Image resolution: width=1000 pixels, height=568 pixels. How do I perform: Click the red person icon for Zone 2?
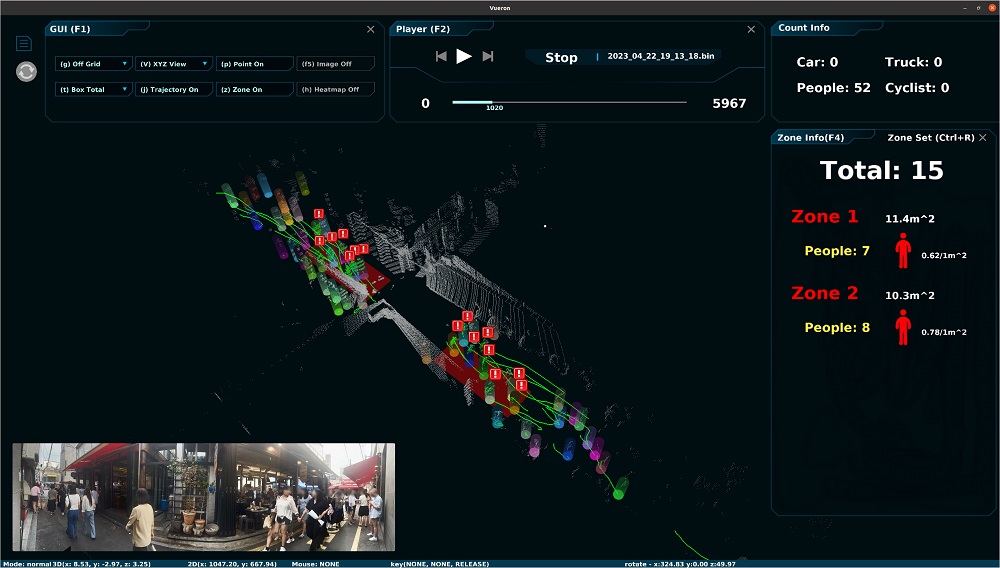[x=903, y=327]
